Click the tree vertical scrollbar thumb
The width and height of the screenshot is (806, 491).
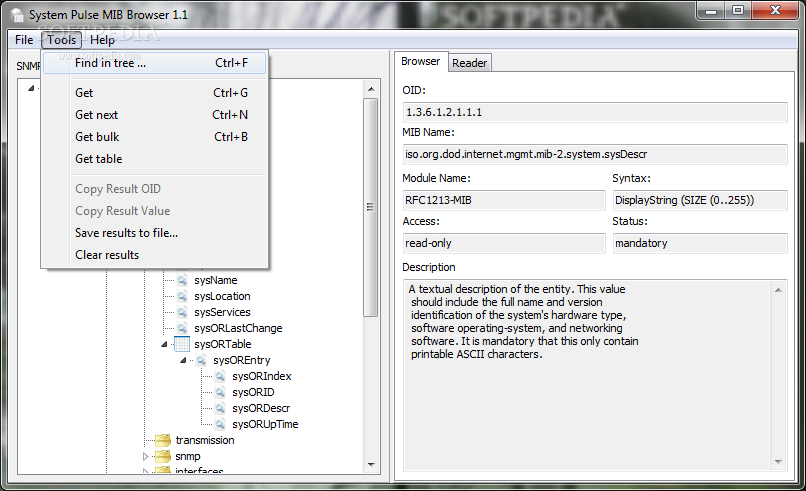[x=371, y=207]
